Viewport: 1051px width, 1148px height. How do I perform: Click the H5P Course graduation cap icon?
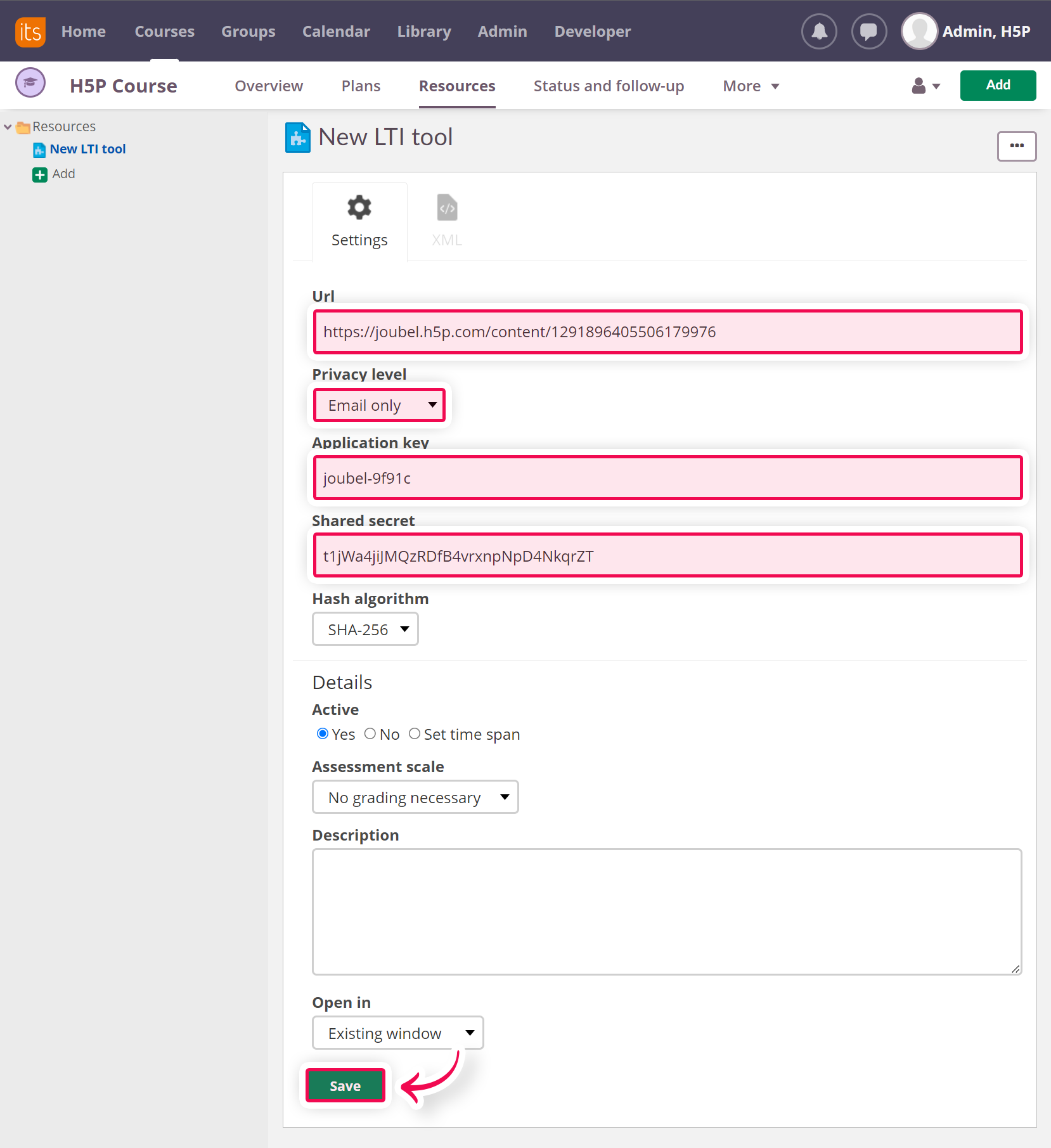click(x=30, y=82)
